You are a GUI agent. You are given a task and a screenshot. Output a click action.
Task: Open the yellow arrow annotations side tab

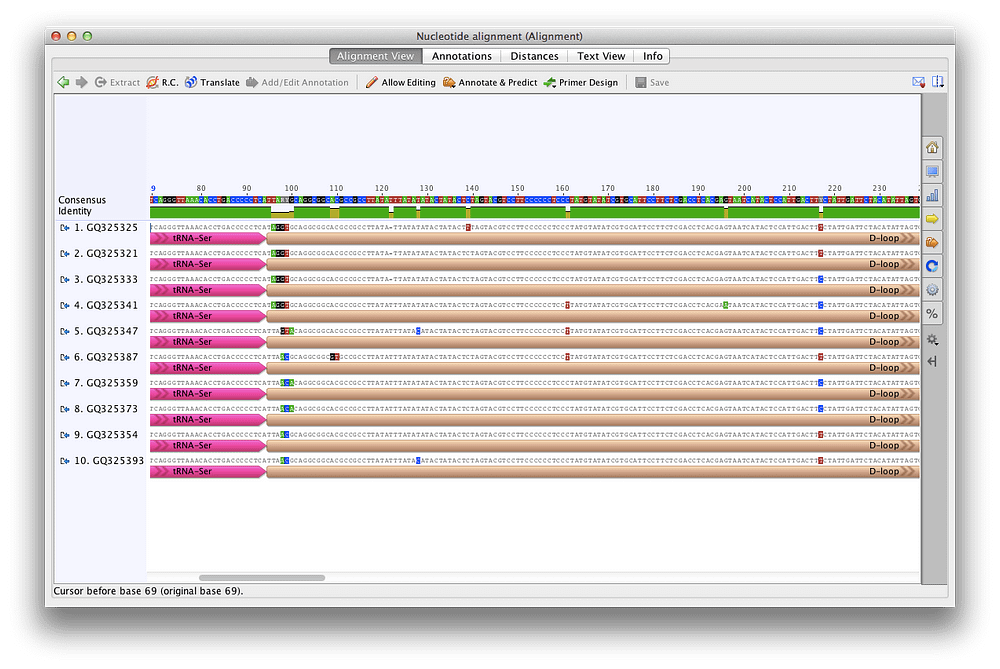932,219
